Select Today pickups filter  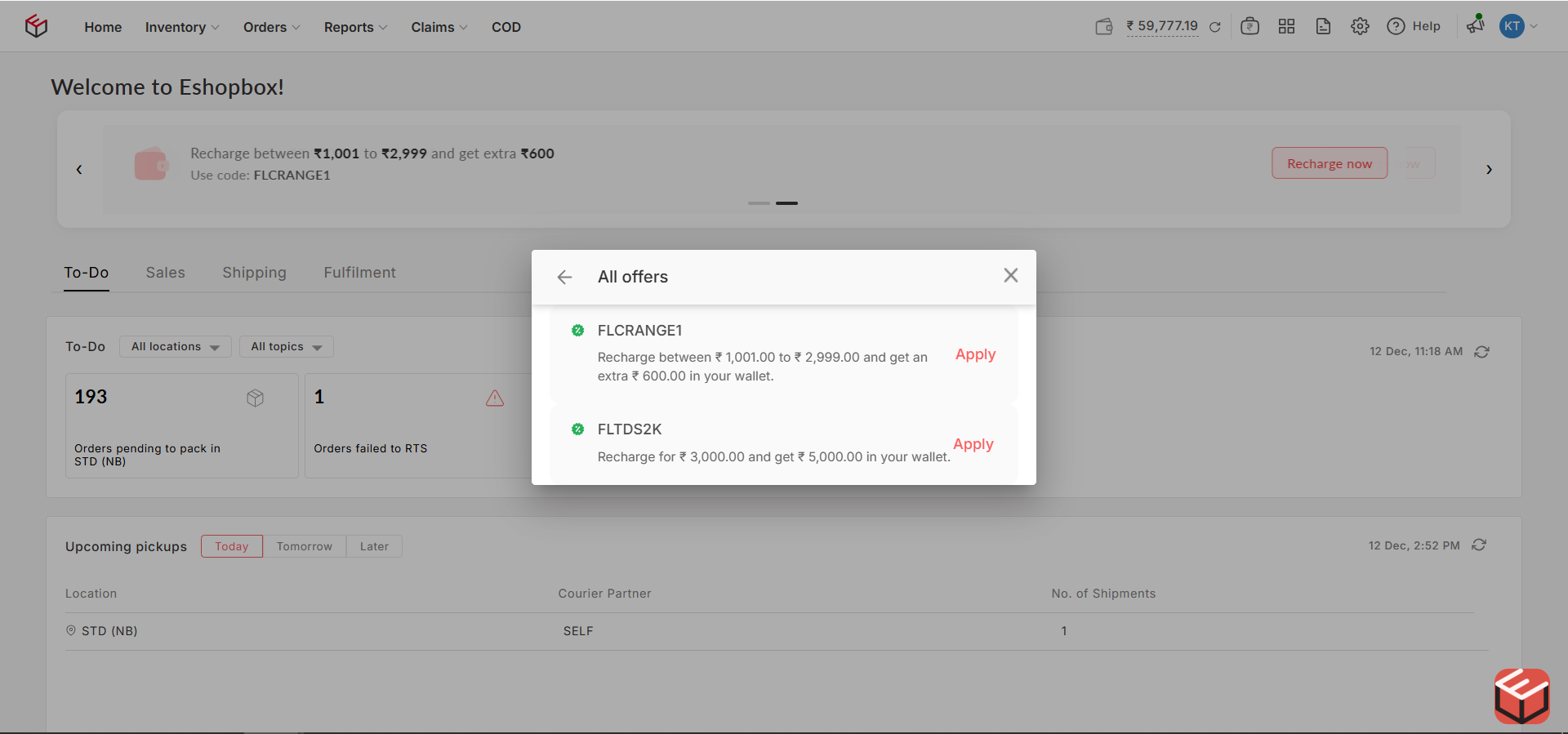click(232, 546)
